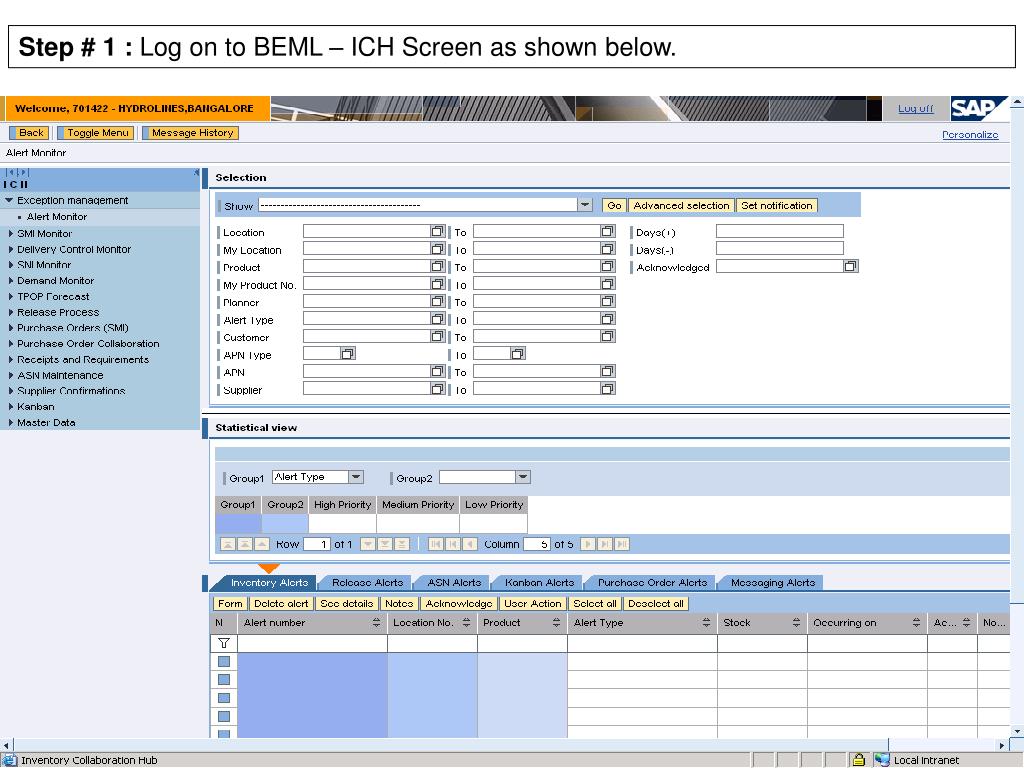Image resolution: width=1024 pixels, height=768 pixels.
Task: Open value help for Customer To field
Action: [x=607, y=336]
